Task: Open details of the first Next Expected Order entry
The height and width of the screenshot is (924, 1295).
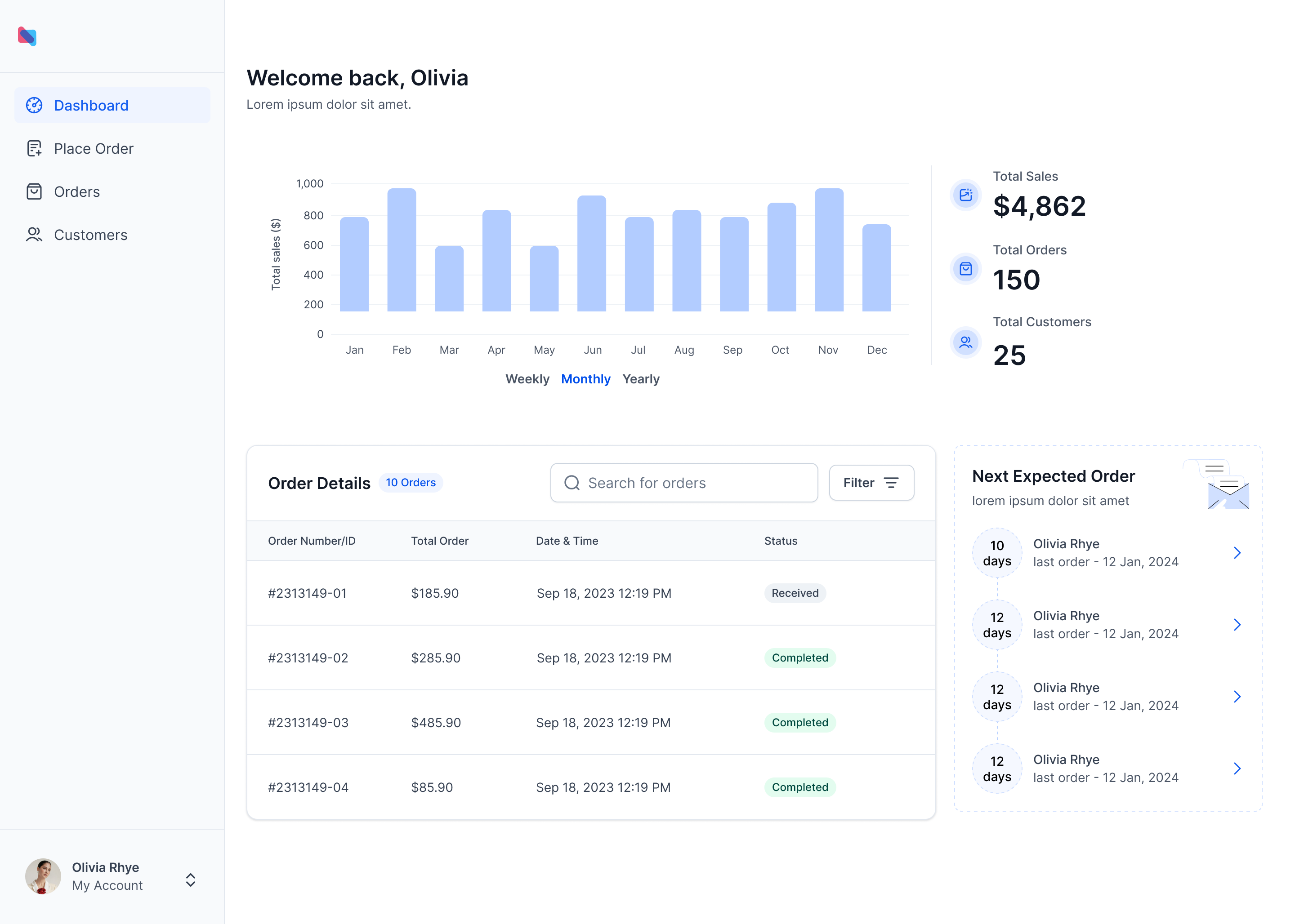Action: click(1237, 552)
